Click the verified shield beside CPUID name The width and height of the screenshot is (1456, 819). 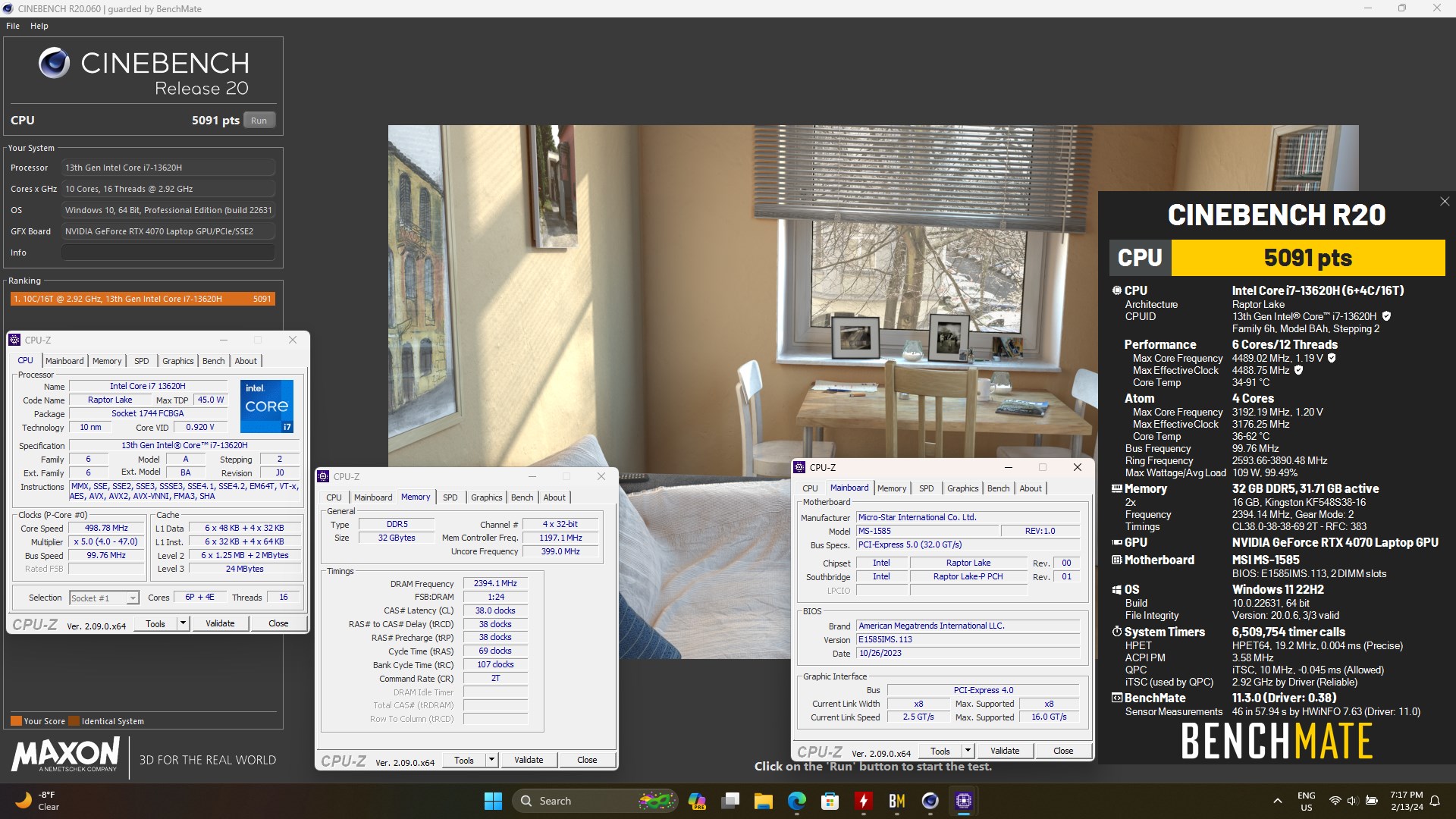pos(1387,316)
